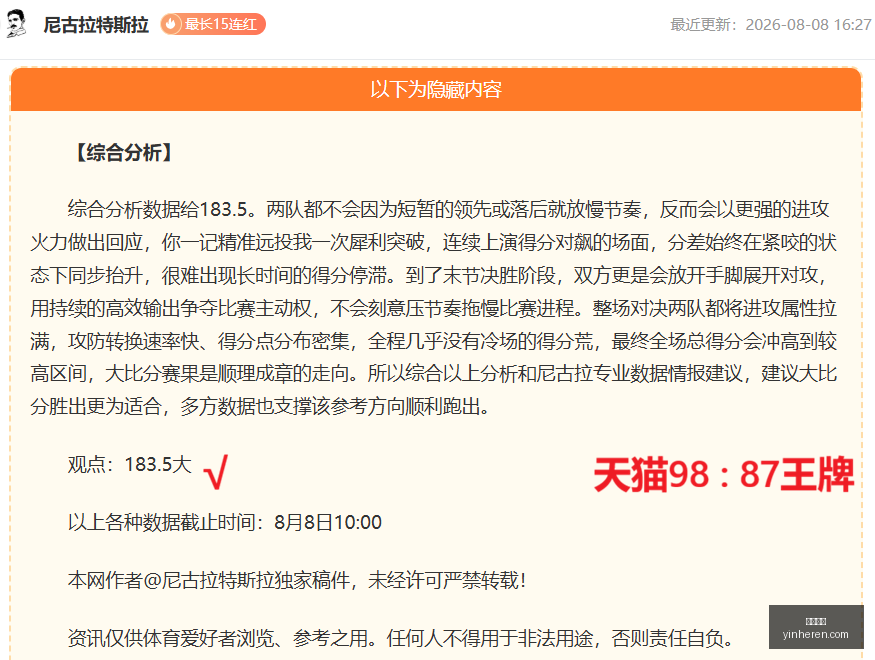This screenshot has height=660, width=875.
Task: Select the 【综合分析】 heading
Action: [124, 152]
